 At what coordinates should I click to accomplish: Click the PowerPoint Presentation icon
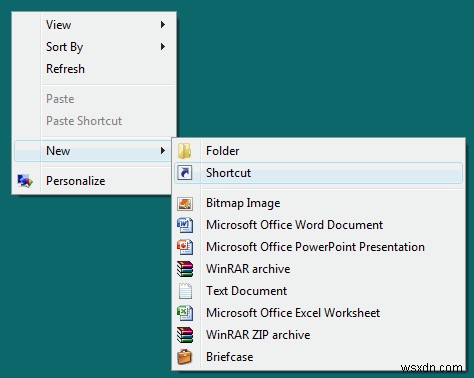[185, 247]
